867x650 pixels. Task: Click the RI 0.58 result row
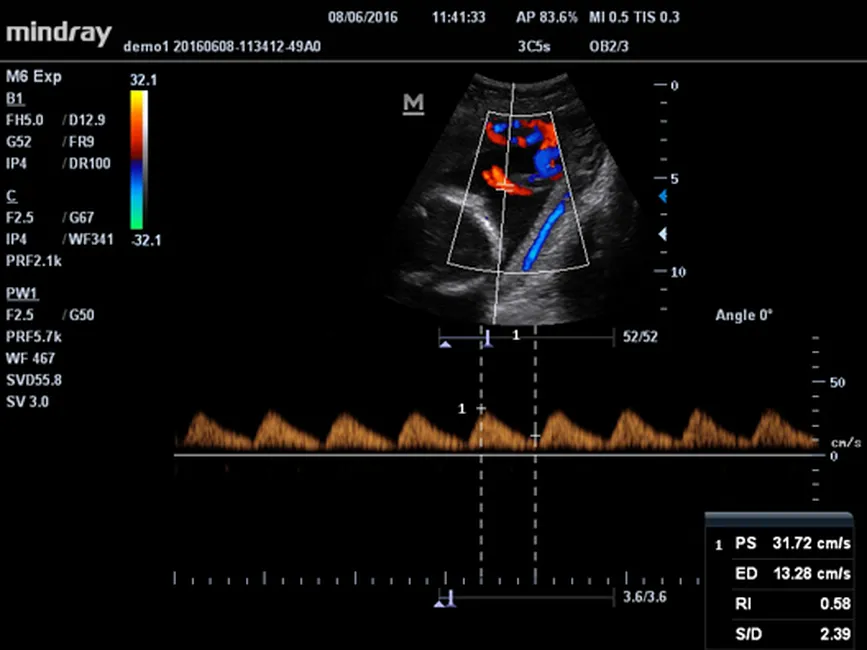click(x=783, y=603)
